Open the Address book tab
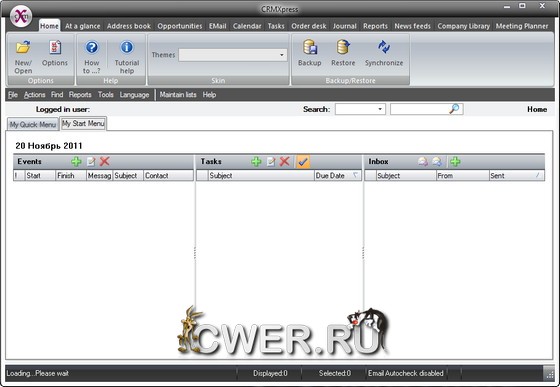560x387 pixels. (129, 26)
